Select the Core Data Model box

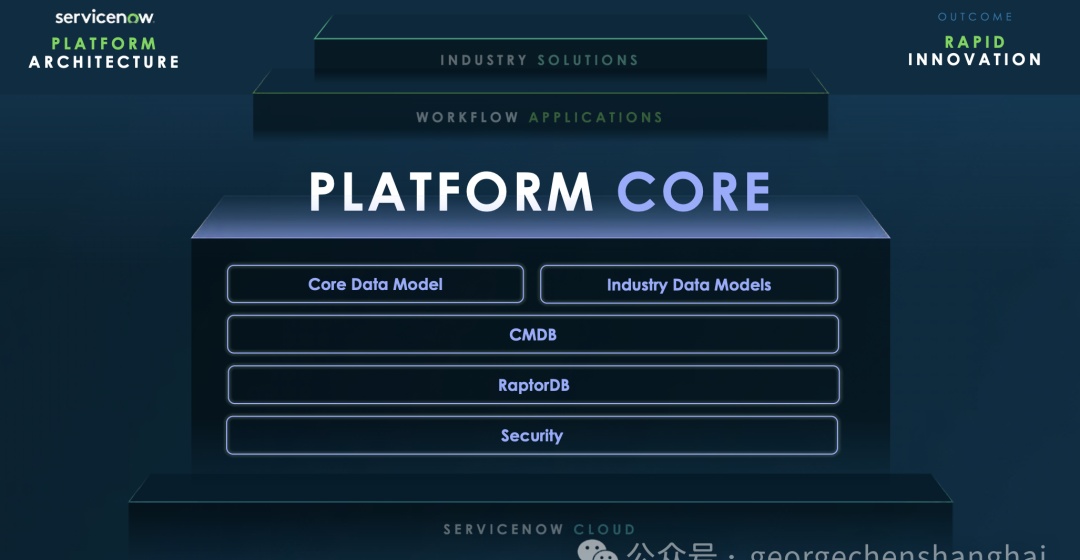(x=375, y=284)
